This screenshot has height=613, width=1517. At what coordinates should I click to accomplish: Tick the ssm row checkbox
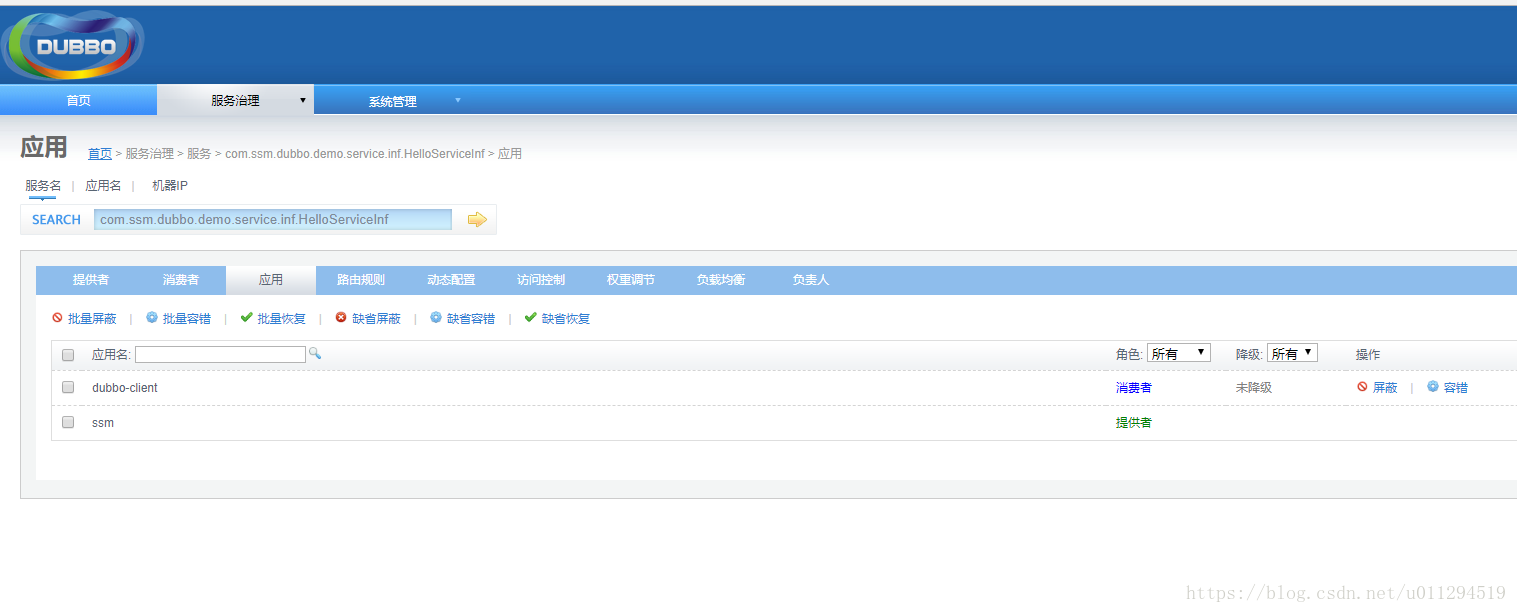(68, 422)
